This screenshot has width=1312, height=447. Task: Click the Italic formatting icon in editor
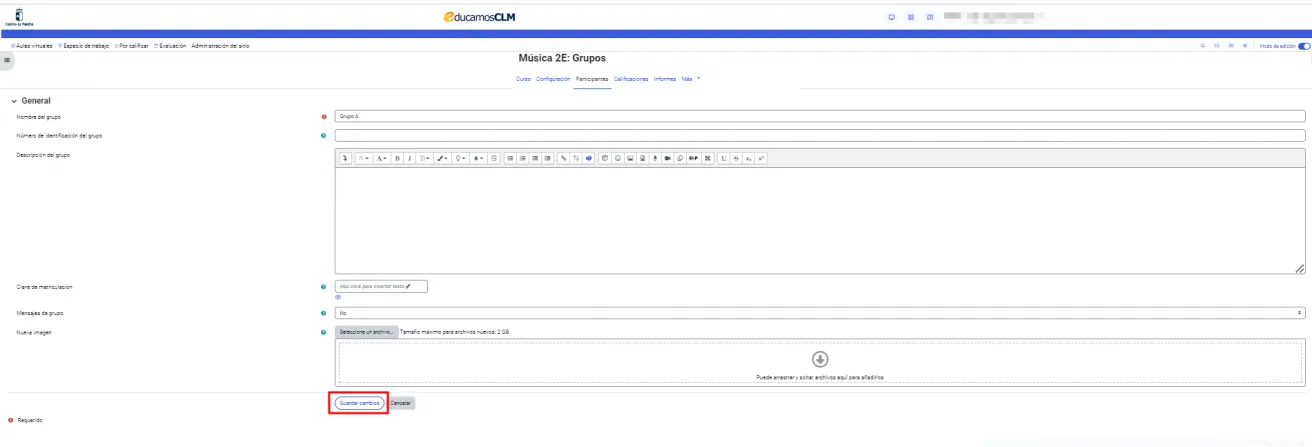click(x=409, y=158)
